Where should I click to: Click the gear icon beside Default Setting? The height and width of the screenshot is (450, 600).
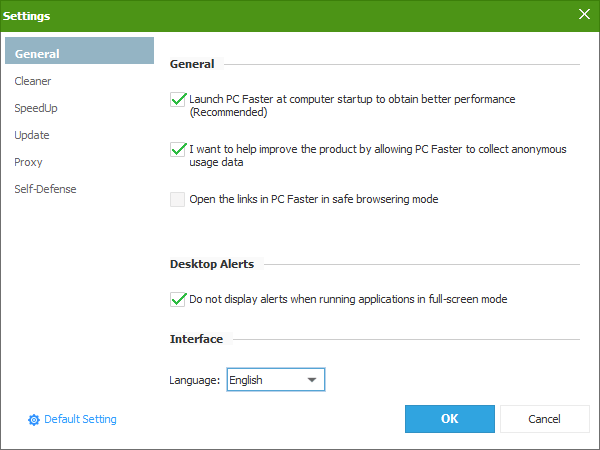[x=33, y=420]
